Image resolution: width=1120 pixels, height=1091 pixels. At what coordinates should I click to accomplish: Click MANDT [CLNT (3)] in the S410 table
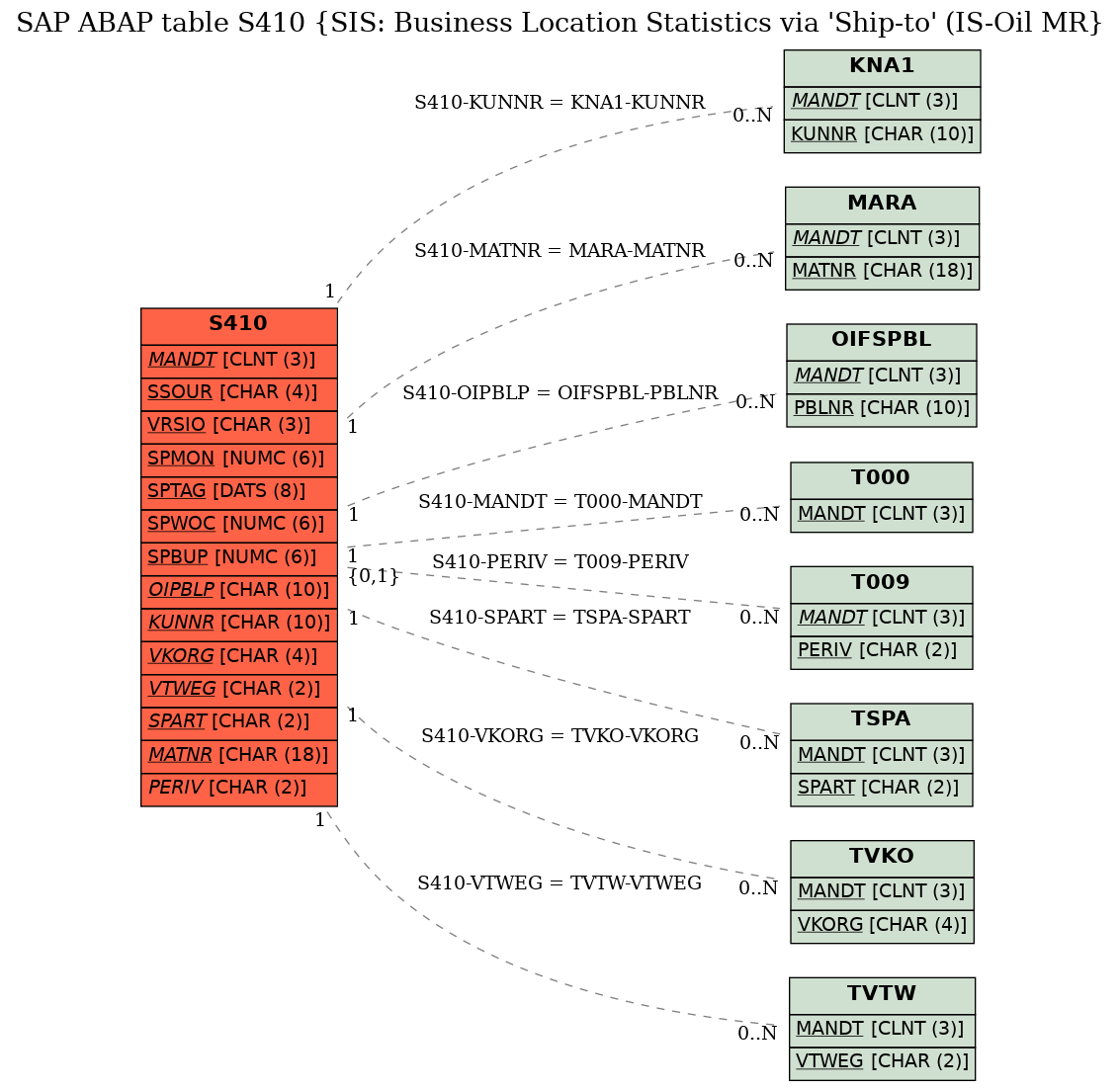pyautogui.click(x=238, y=360)
